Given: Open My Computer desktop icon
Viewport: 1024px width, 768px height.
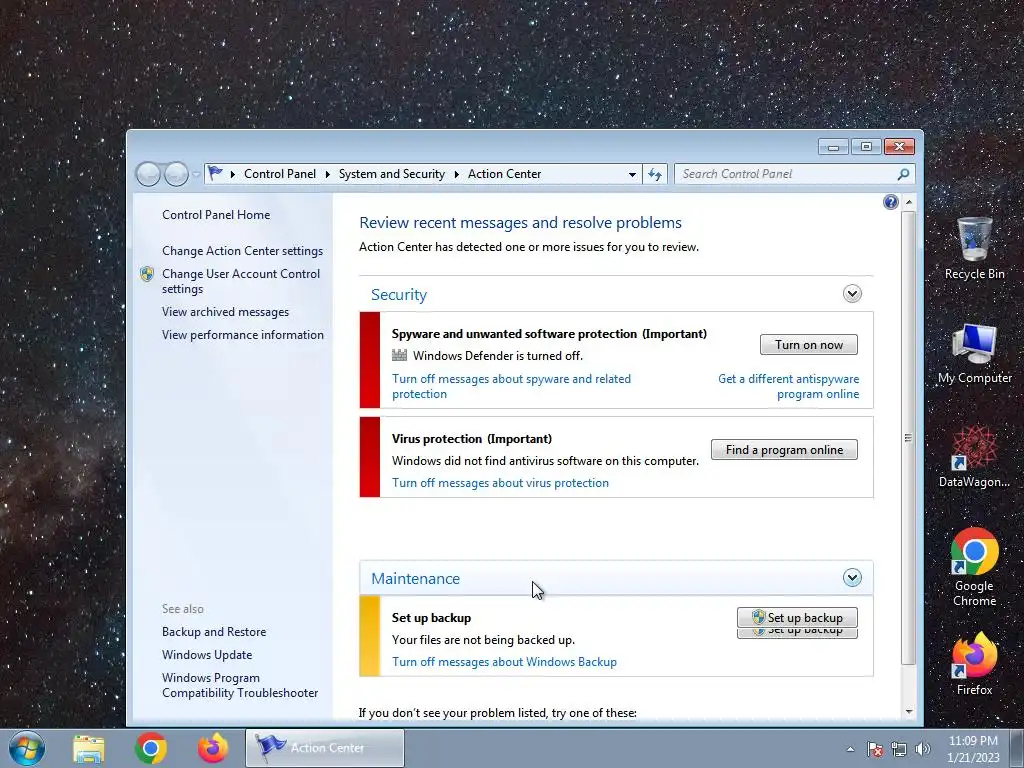Looking at the screenshot, I should pos(974,353).
